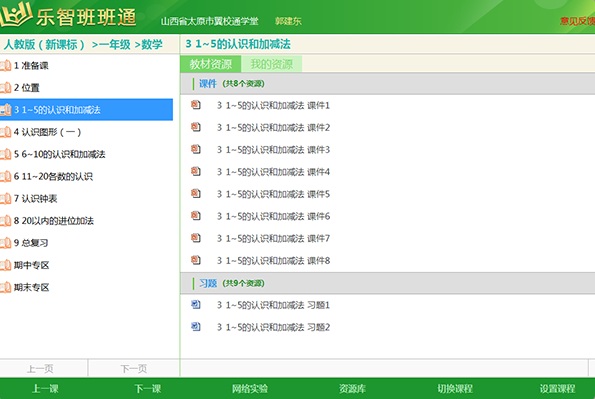Click the book icon beside 8 20以内的进位加法

tap(5, 221)
